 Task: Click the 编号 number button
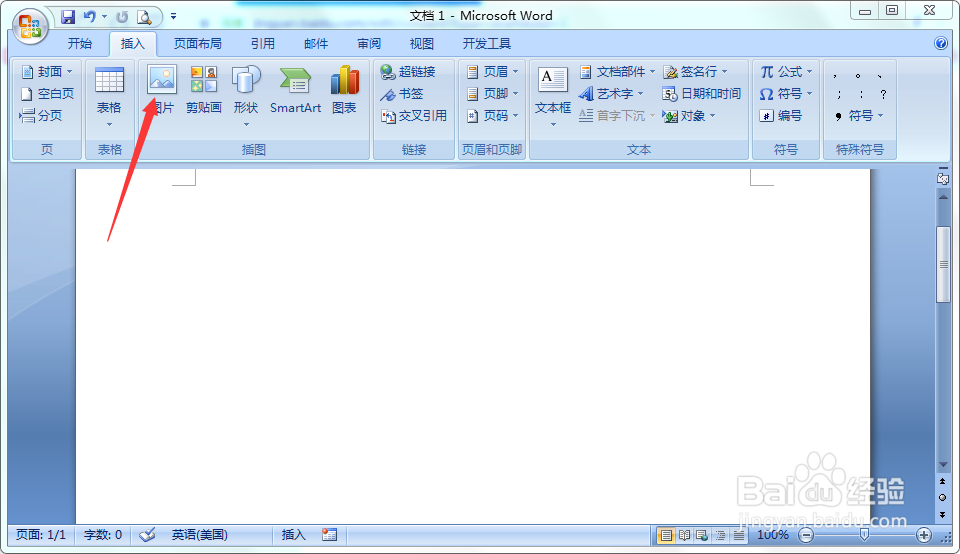[x=781, y=116]
